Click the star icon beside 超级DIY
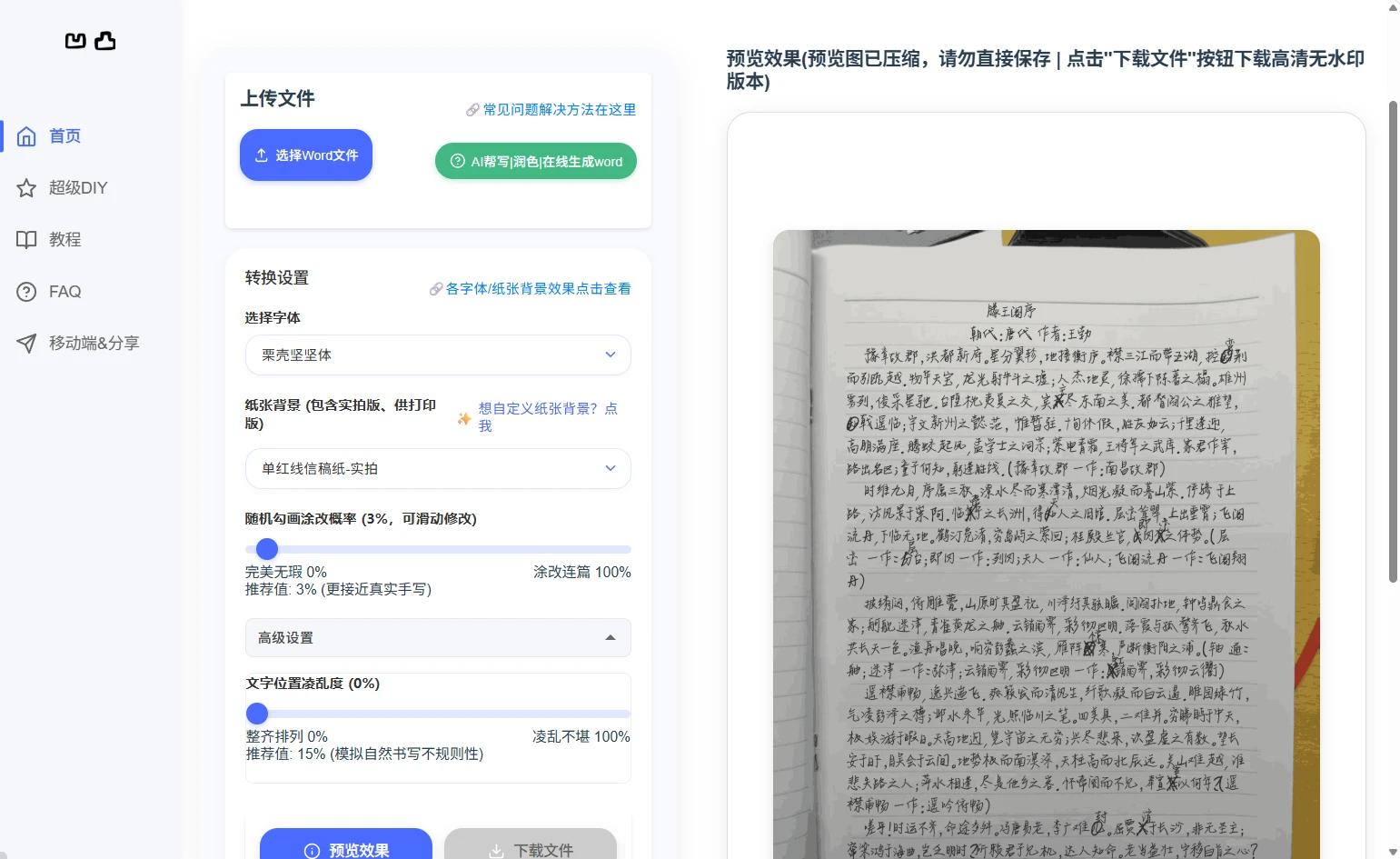 26,188
